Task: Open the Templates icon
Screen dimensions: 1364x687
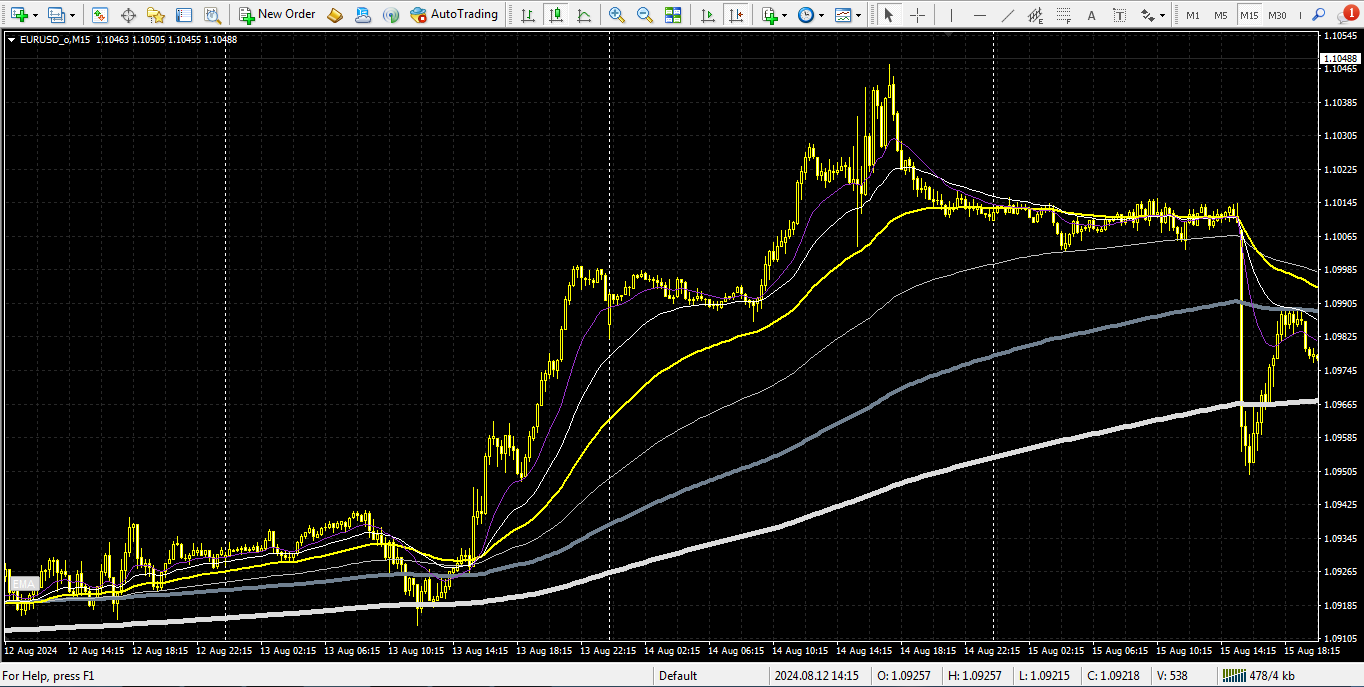Action: [844, 15]
